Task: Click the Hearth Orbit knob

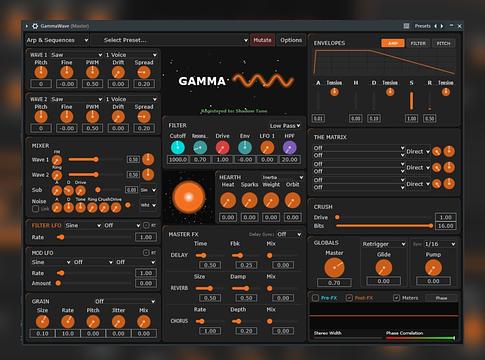Action: tap(292, 201)
